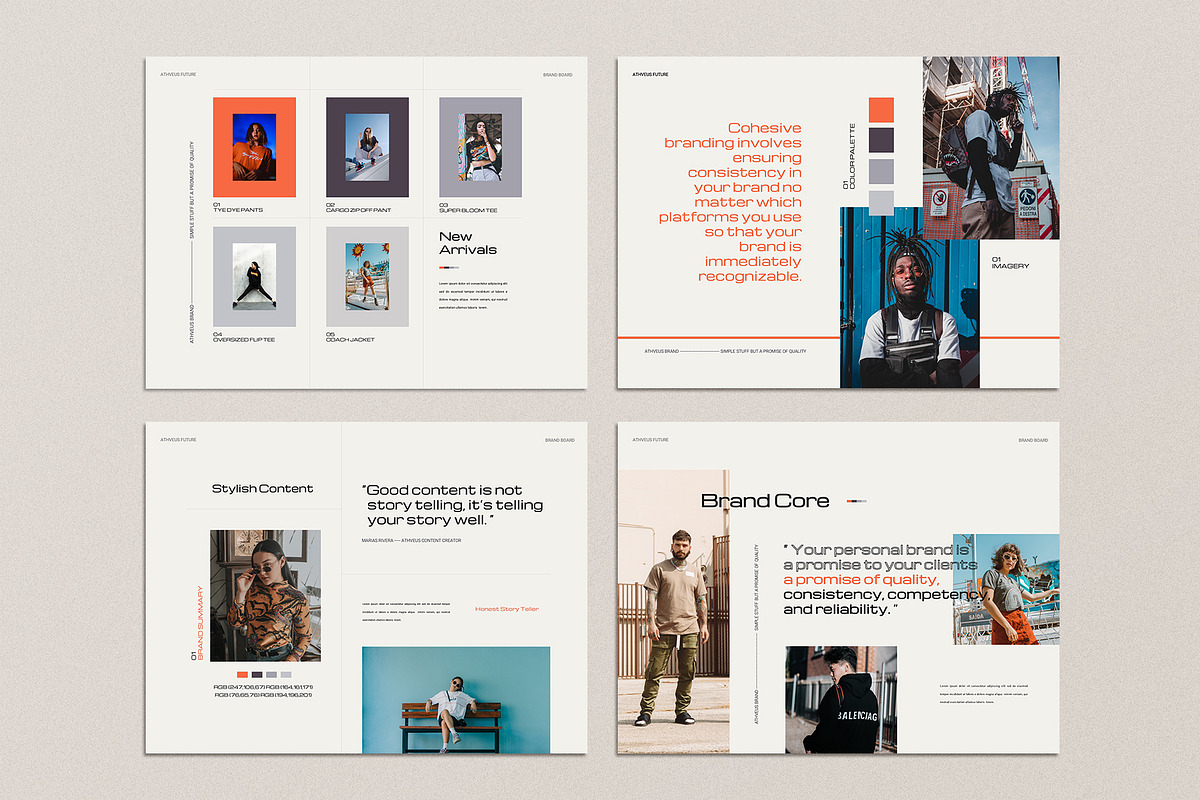Click the "01 TYE DYE PANTS" caption
Screen dimensions: 1200x800
(238, 207)
